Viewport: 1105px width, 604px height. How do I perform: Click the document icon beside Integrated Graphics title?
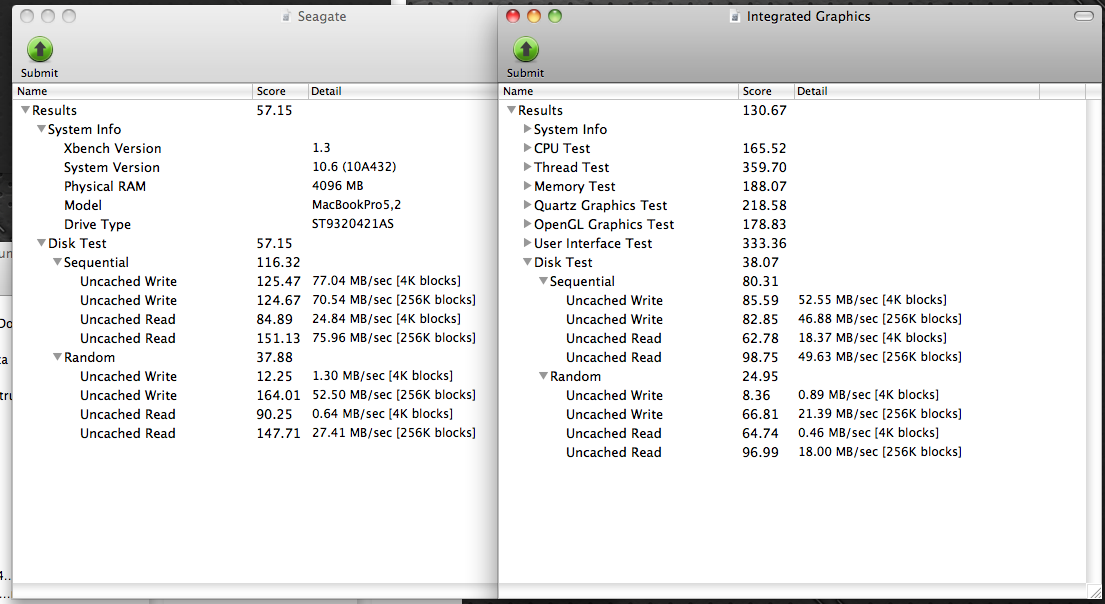tap(735, 16)
